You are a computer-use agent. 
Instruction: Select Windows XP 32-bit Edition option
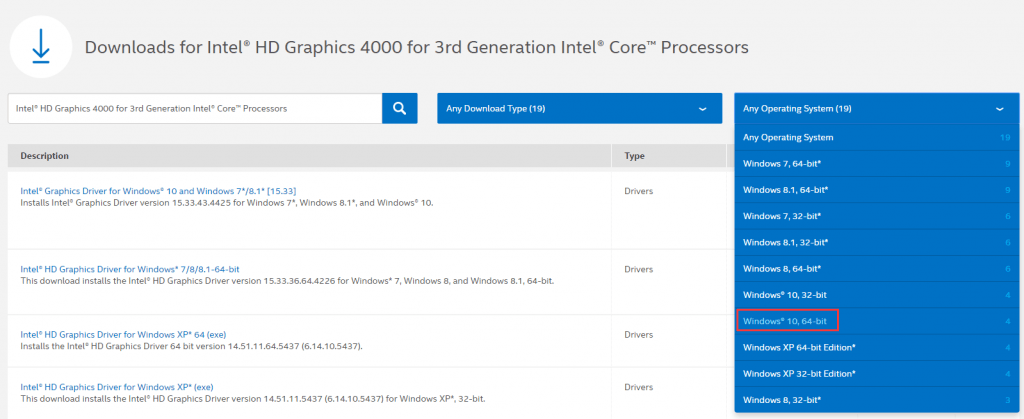(800, 374)
